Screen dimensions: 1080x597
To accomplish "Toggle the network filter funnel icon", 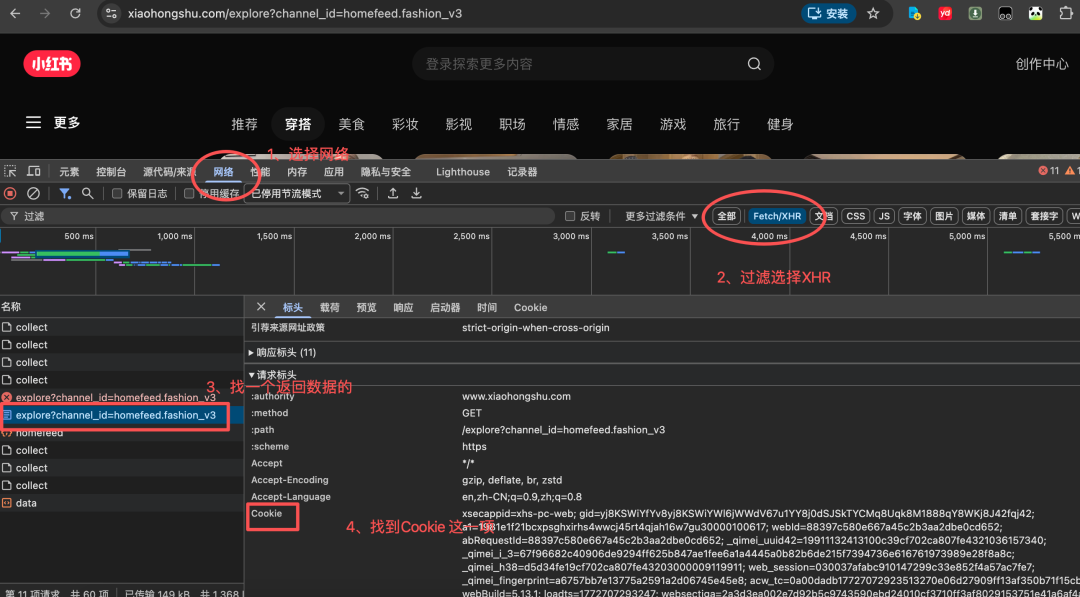I will coord(65,193).
